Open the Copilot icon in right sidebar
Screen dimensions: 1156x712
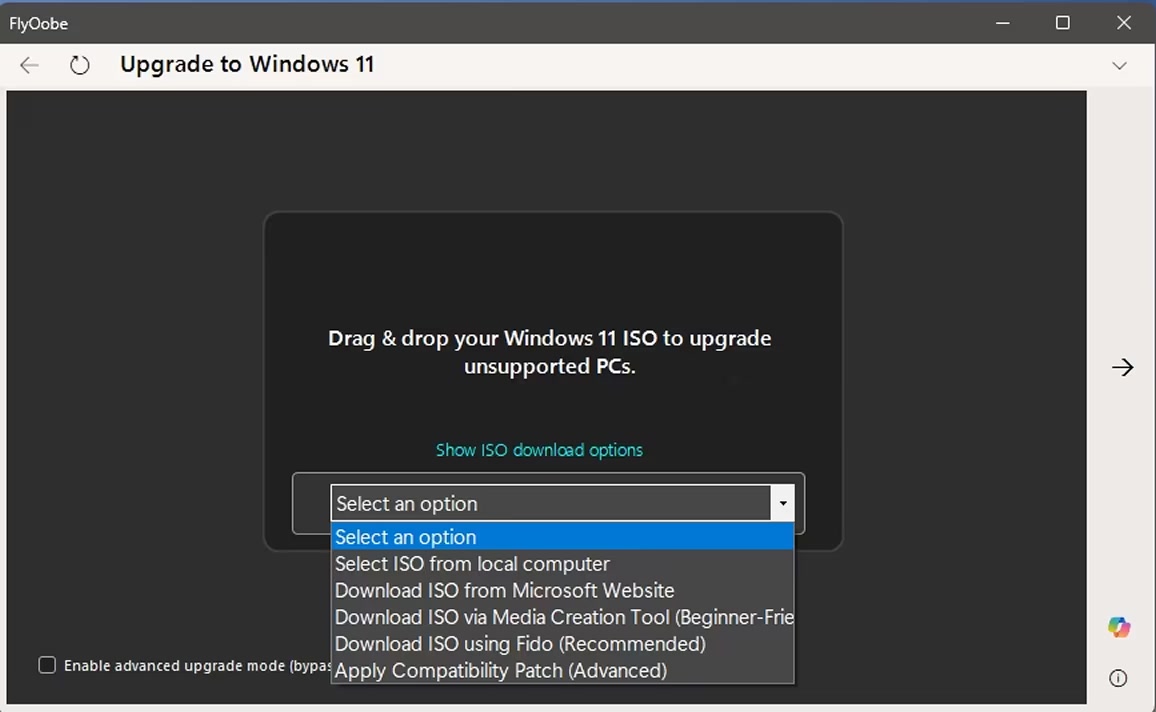pos(1118,627)
